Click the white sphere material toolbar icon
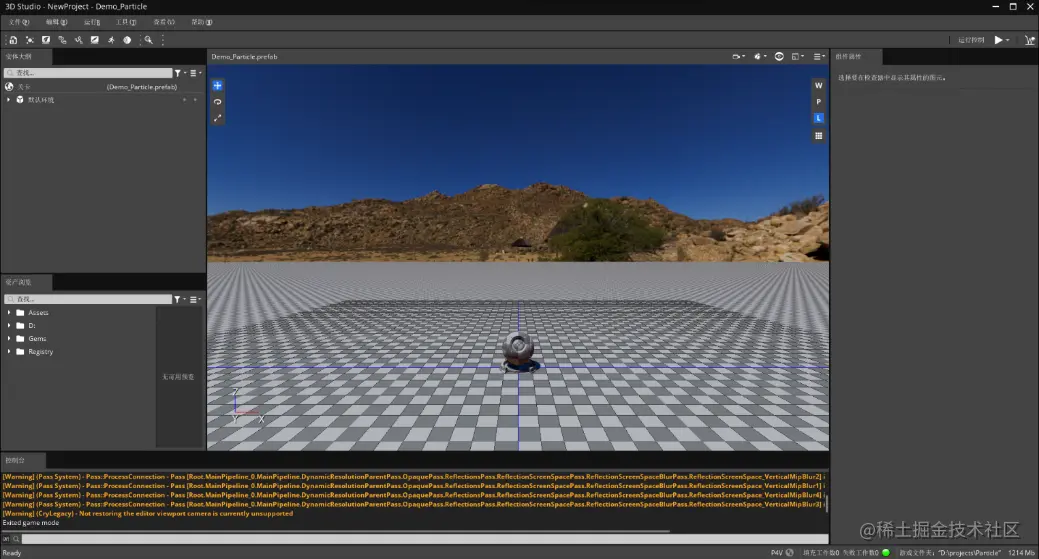 127,40
